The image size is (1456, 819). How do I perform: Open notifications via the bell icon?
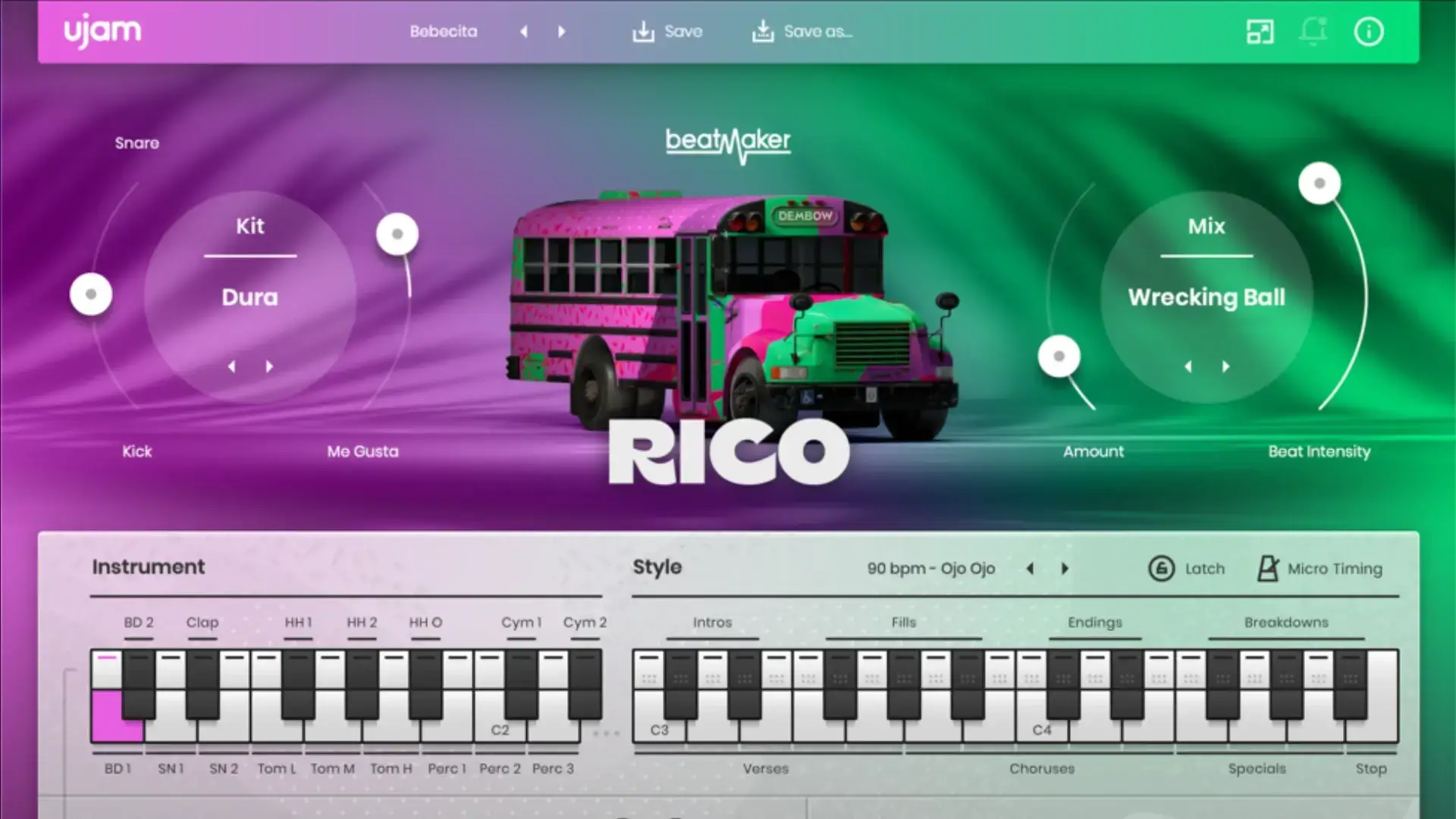(x=1314, y=31)
